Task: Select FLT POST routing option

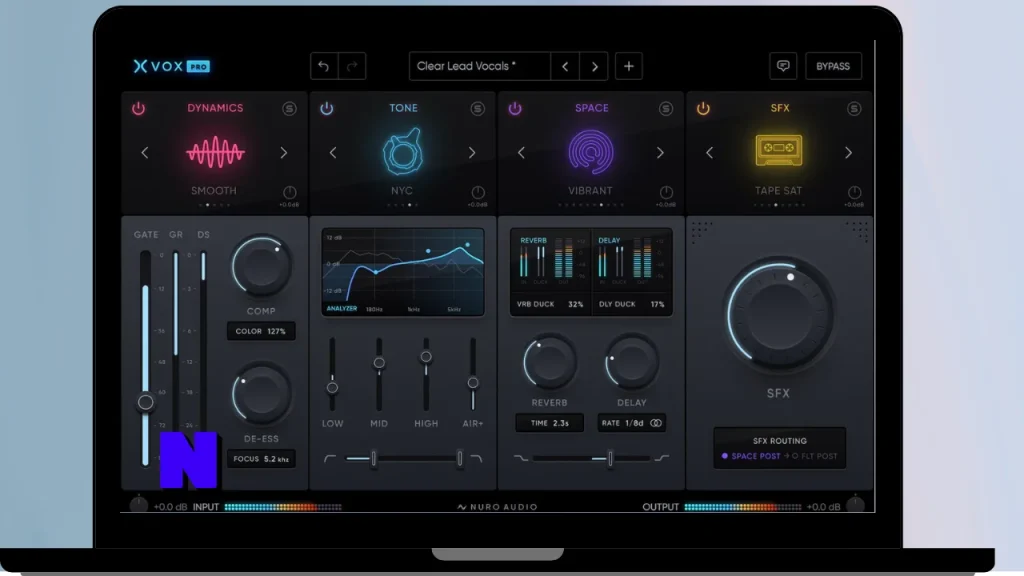Action: coord(814,456)
